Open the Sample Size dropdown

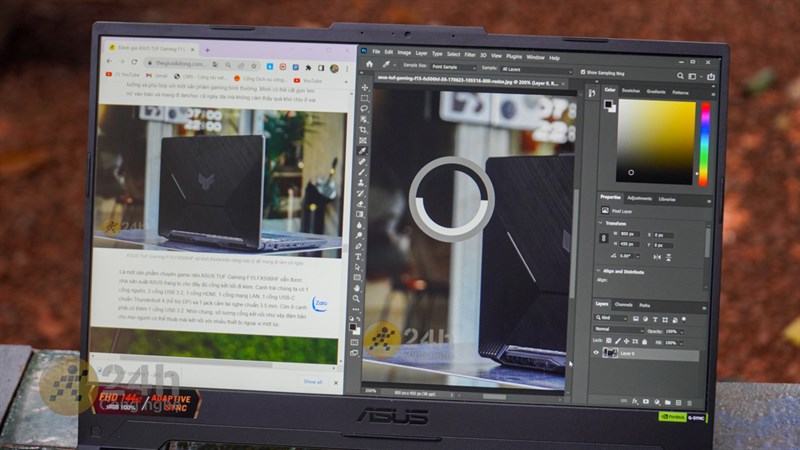pyautogui.click(x=453, y=67)
